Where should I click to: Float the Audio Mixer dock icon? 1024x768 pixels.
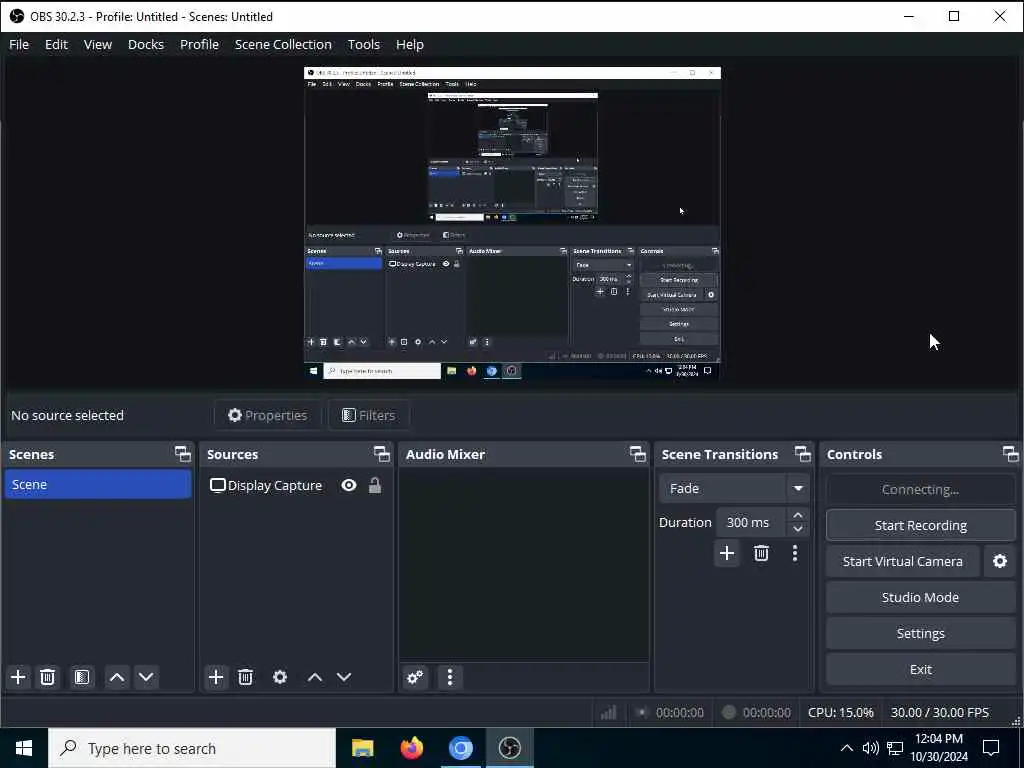coord(637,454)
